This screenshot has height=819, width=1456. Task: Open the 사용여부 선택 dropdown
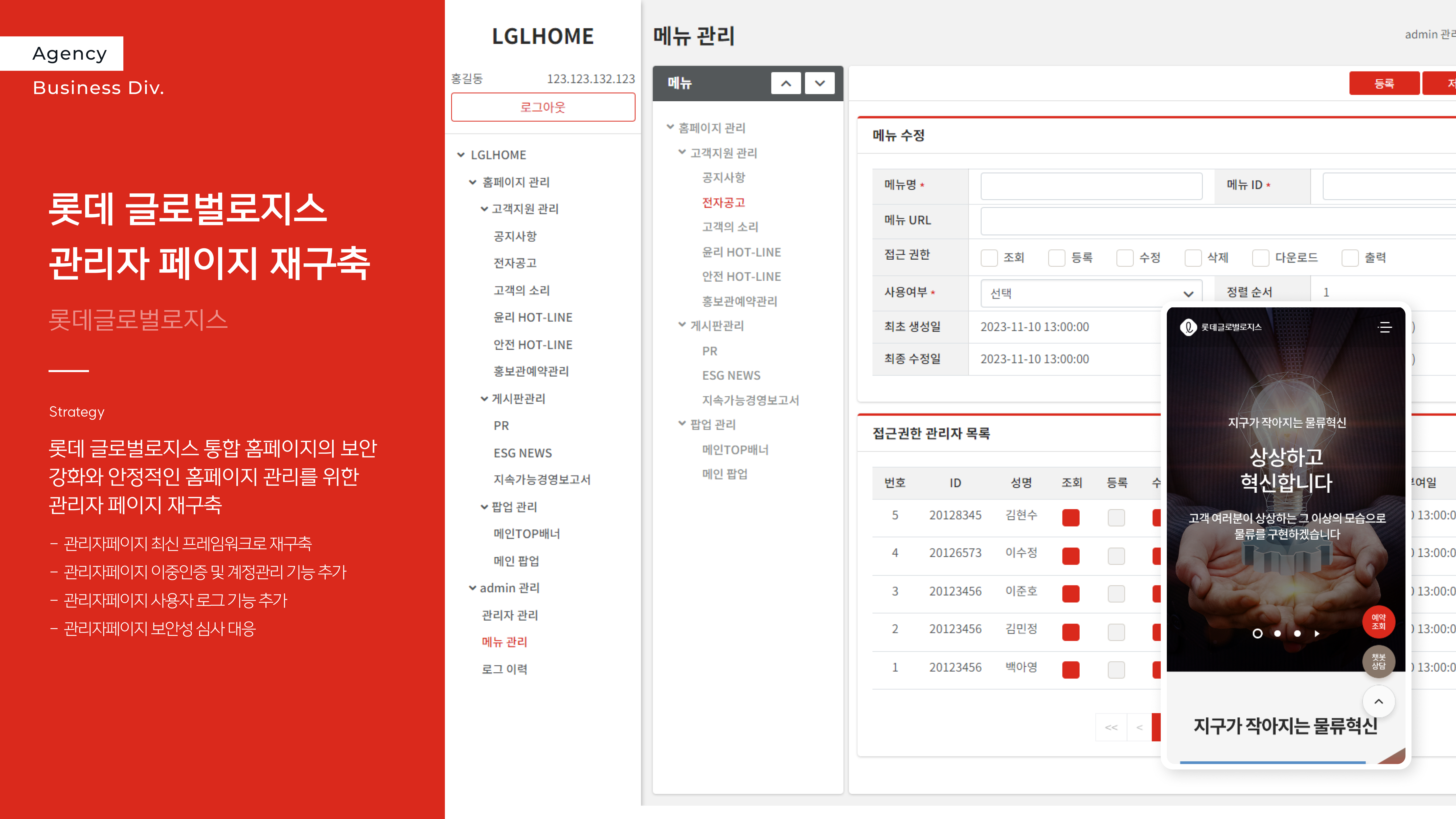1091,293
